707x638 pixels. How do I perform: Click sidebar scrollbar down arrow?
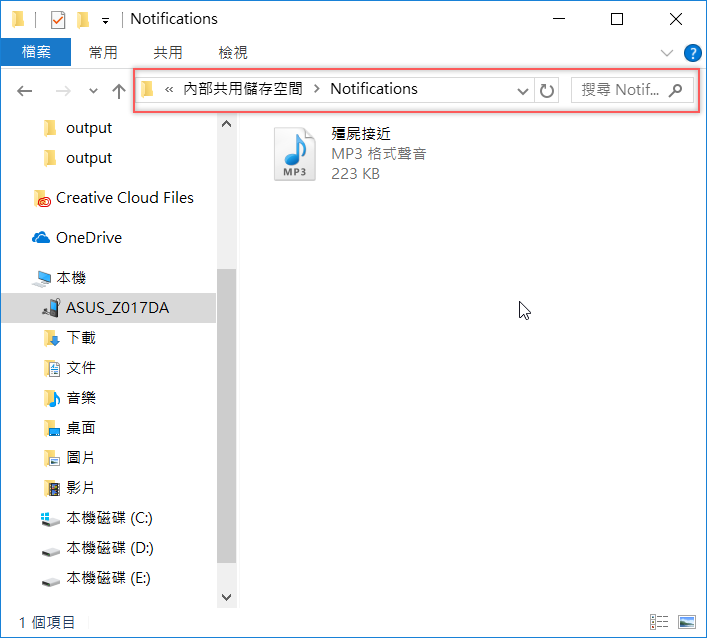[226, 597]
